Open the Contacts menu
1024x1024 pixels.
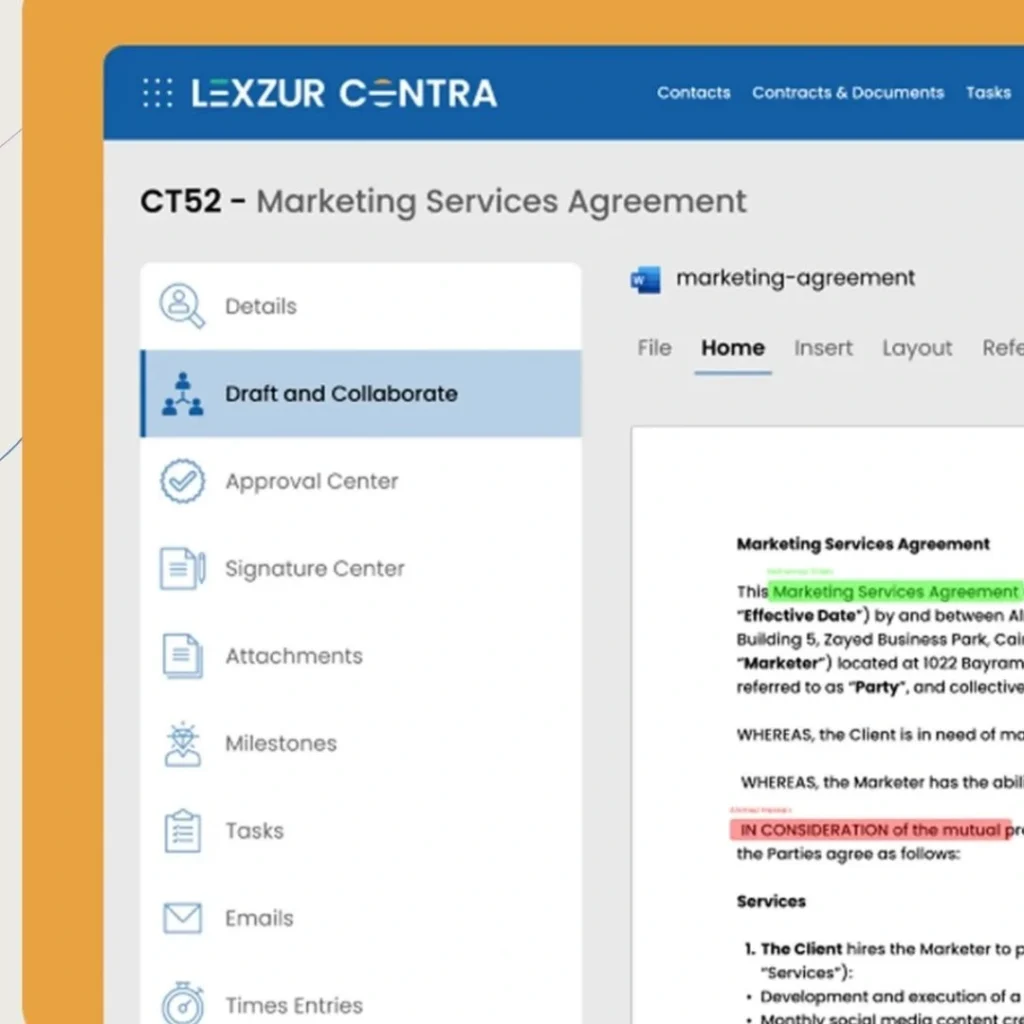[693, 93]
